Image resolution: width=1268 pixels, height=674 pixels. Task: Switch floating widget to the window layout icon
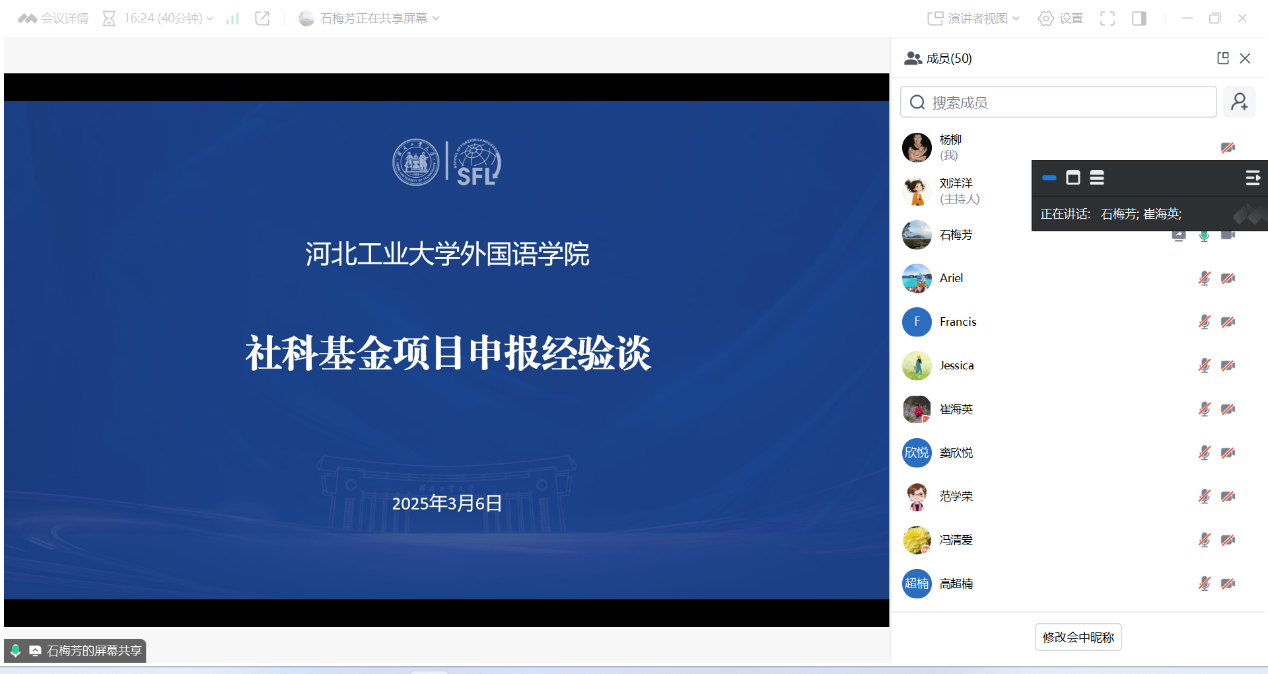[x=1073, y=178]
